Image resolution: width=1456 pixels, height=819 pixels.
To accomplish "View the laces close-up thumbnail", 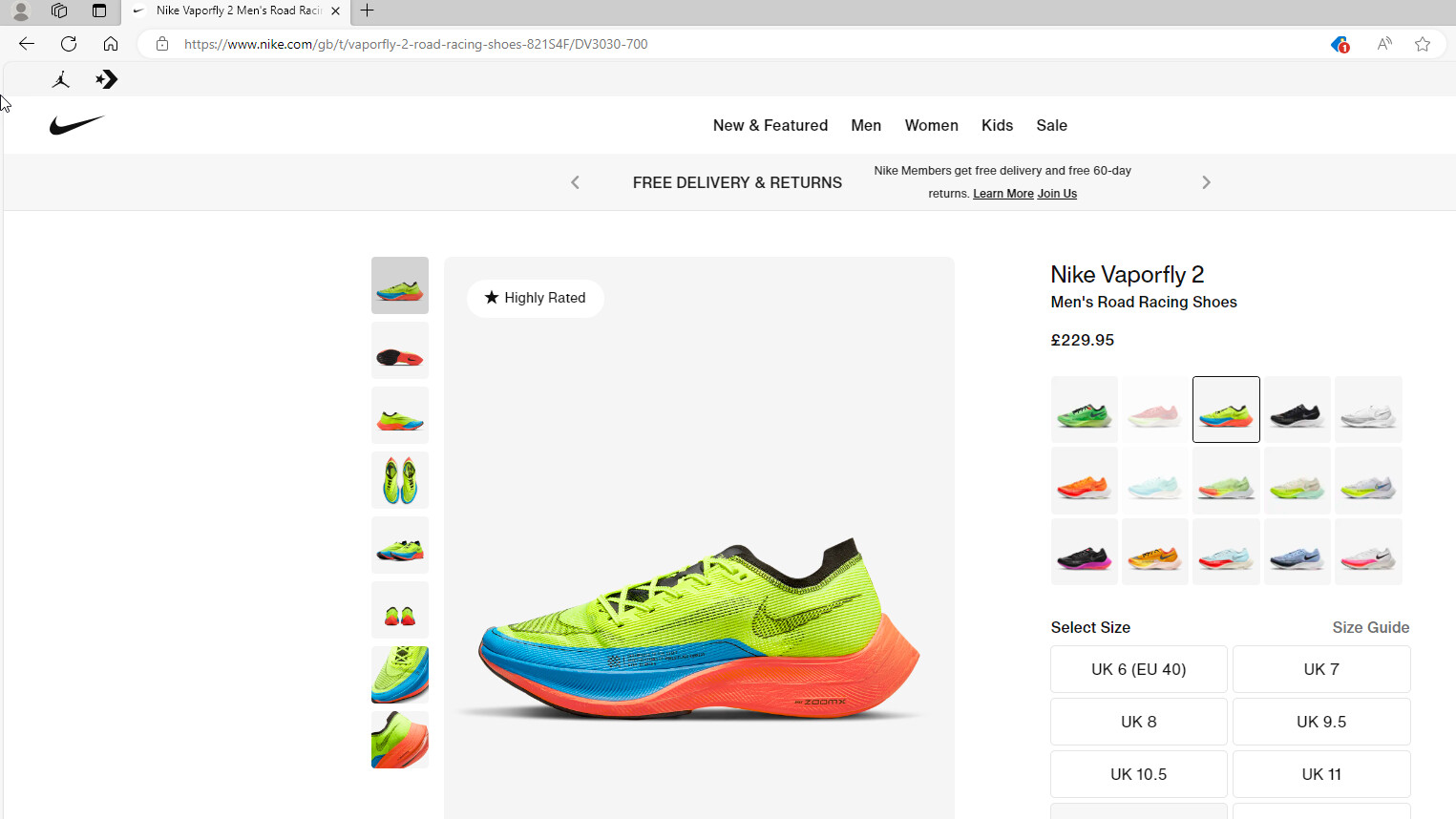I will tap(400, 675).
